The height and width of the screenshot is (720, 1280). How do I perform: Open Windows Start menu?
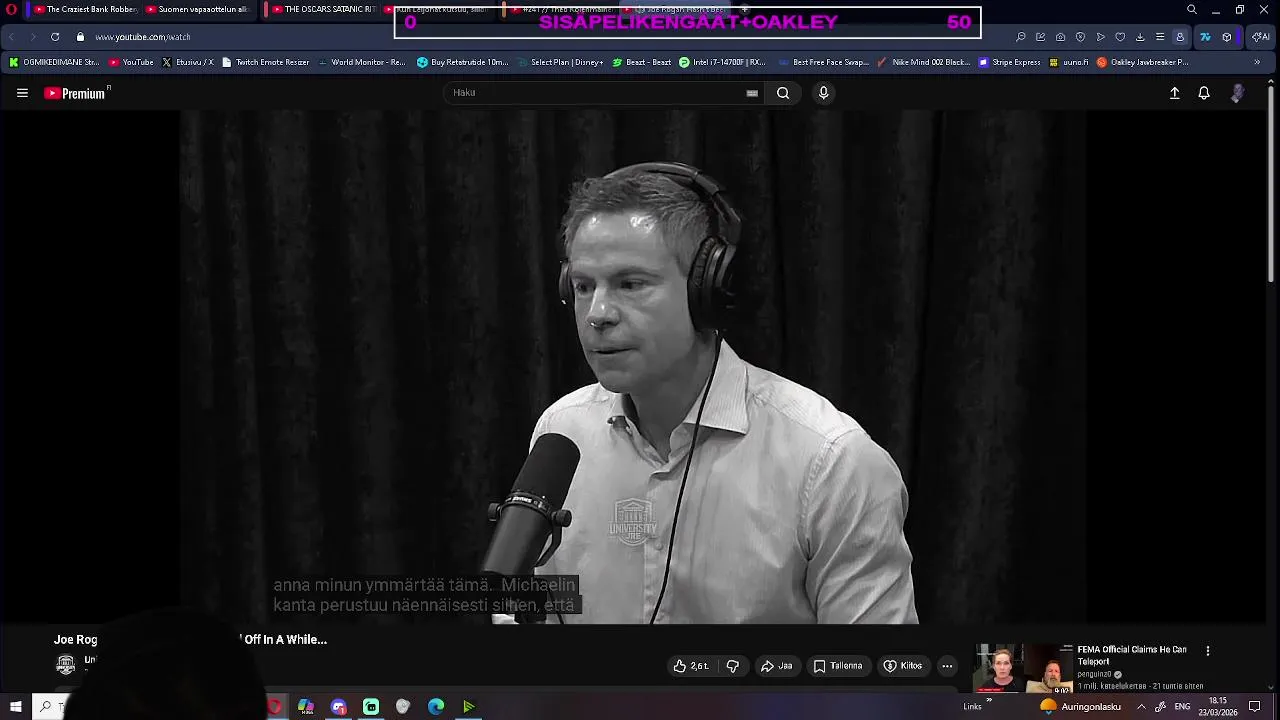[15, 707]
